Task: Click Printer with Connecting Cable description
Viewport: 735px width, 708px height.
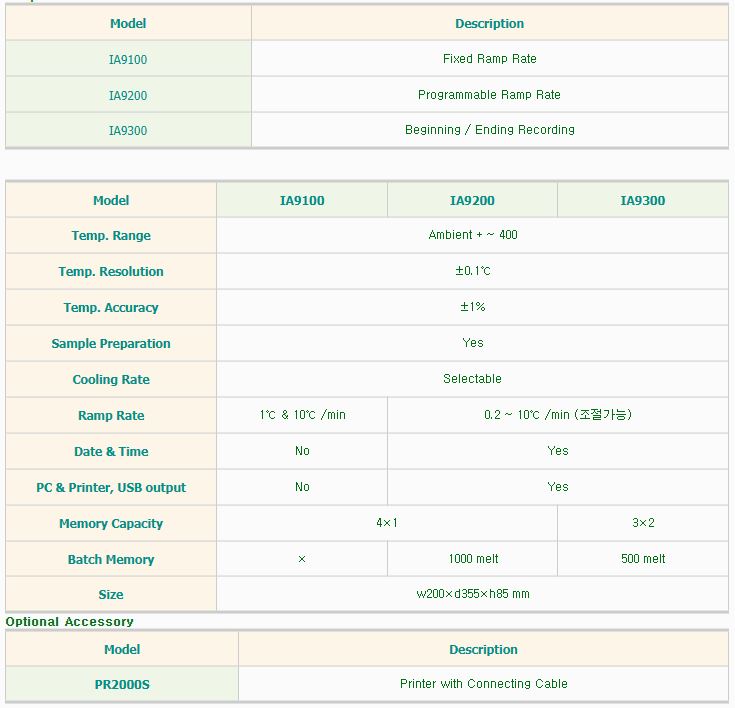Action: click(x=483, y=684)
